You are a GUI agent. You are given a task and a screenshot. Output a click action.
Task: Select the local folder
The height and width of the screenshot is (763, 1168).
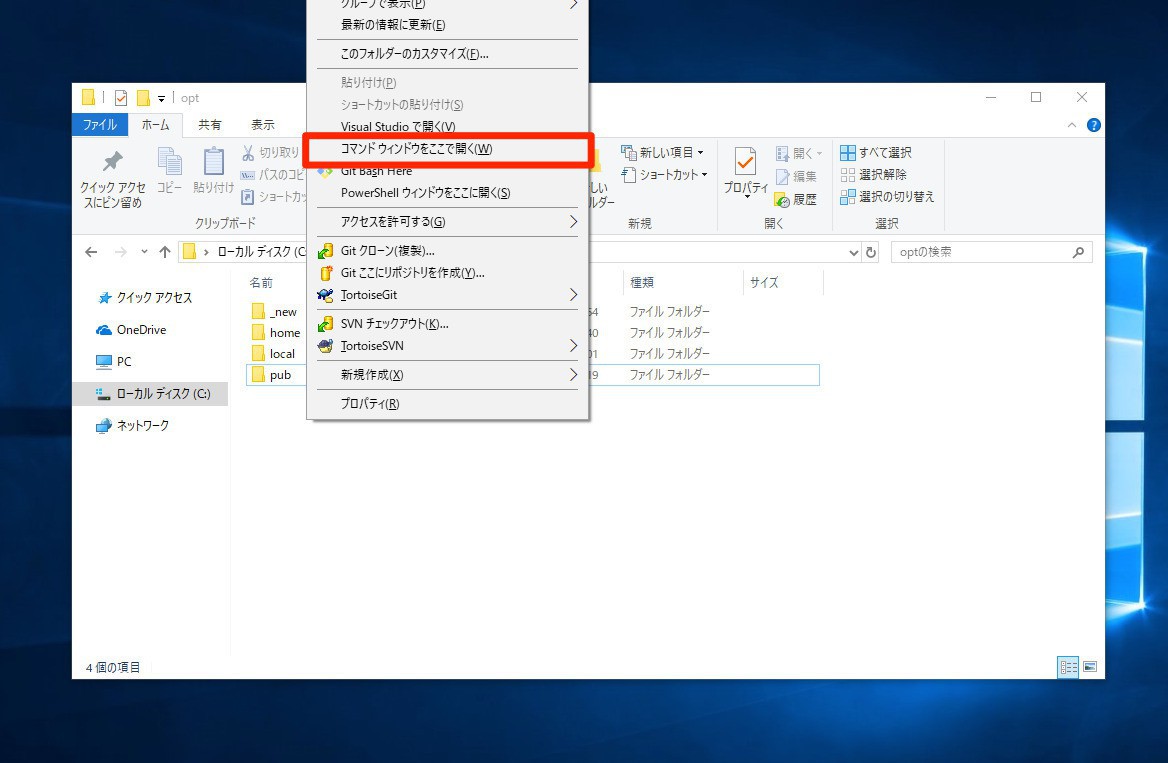pos(274,354)
